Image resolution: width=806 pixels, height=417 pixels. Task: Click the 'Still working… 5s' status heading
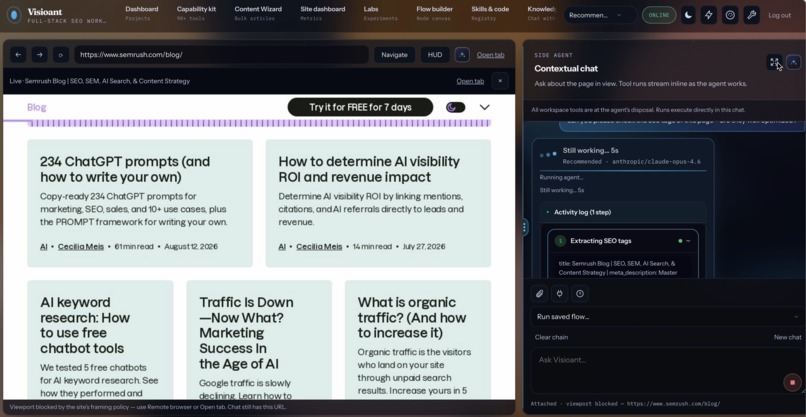pos(590,151)
